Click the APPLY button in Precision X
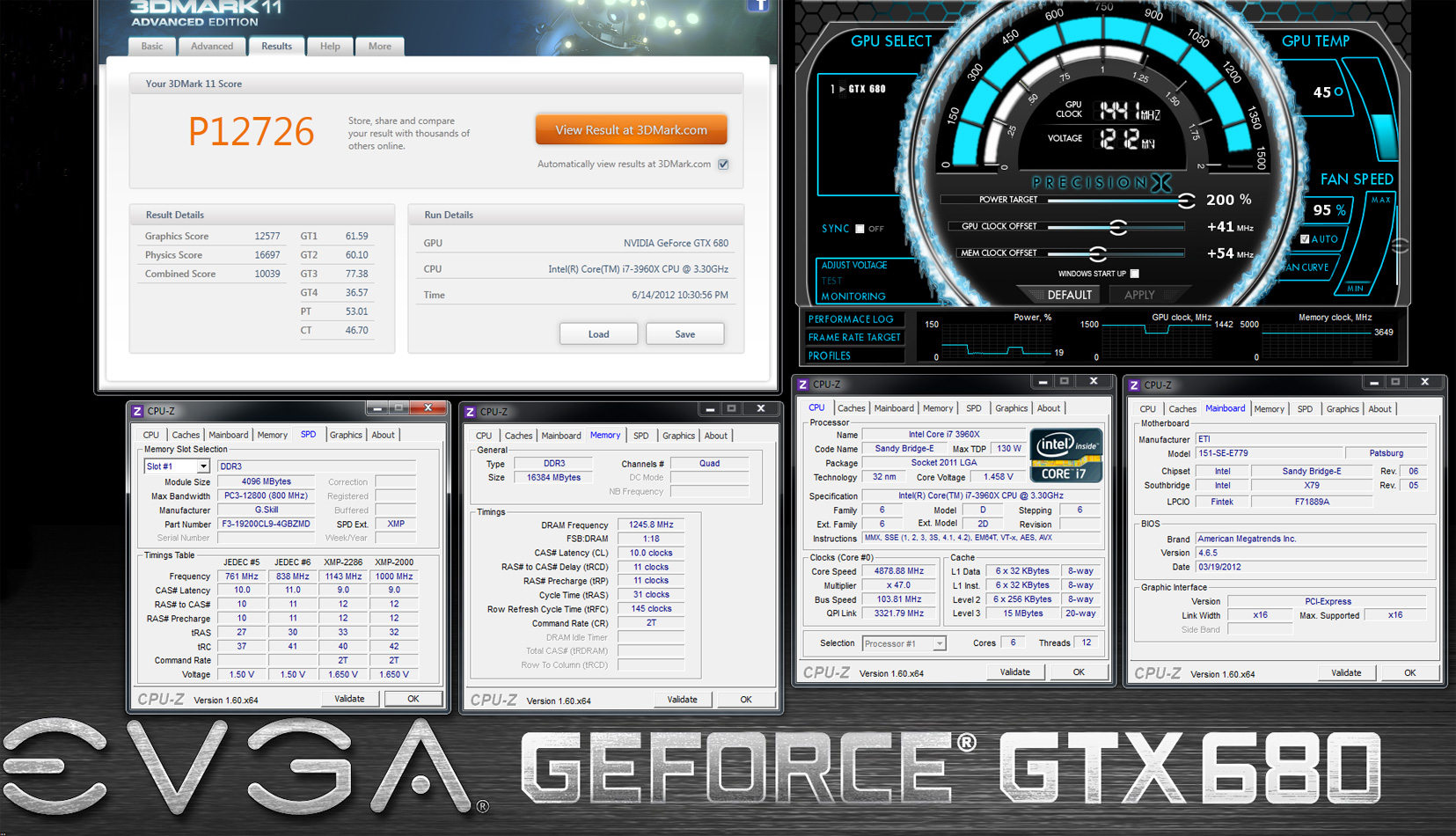This screenshot has width=1456, height=836. tap(1139, 295)
